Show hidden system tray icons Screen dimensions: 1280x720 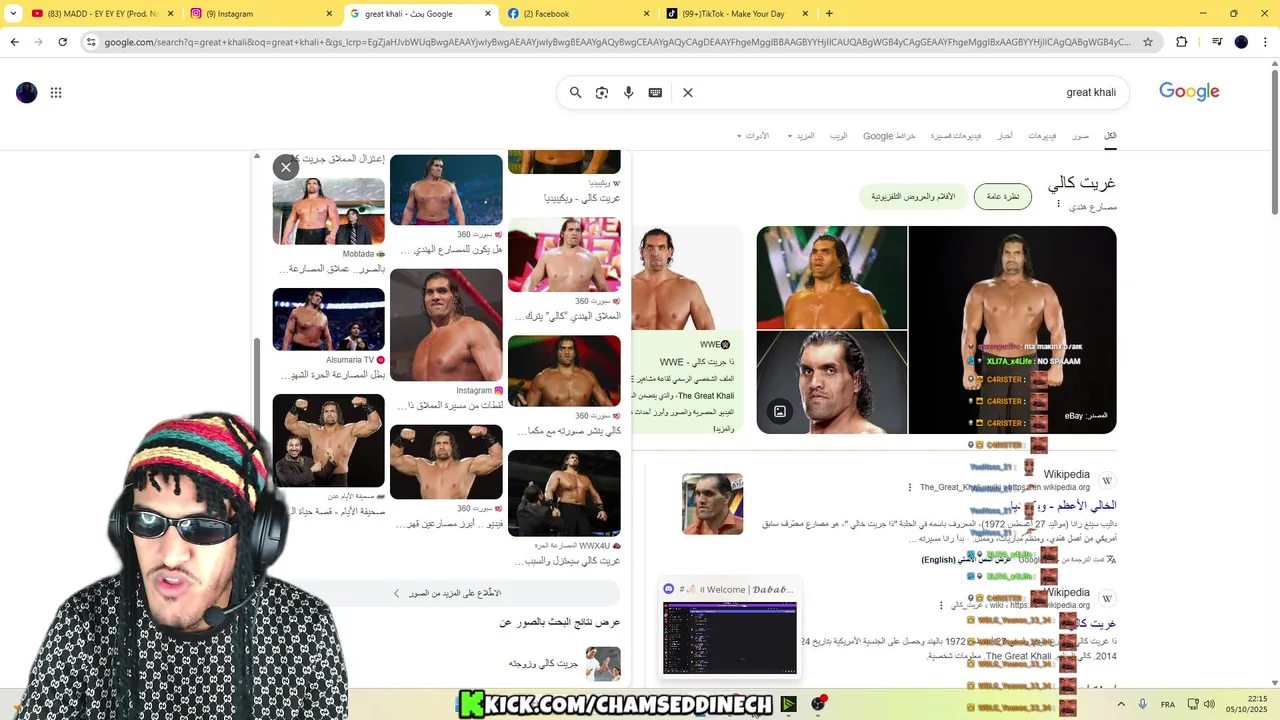(1120, 704)
